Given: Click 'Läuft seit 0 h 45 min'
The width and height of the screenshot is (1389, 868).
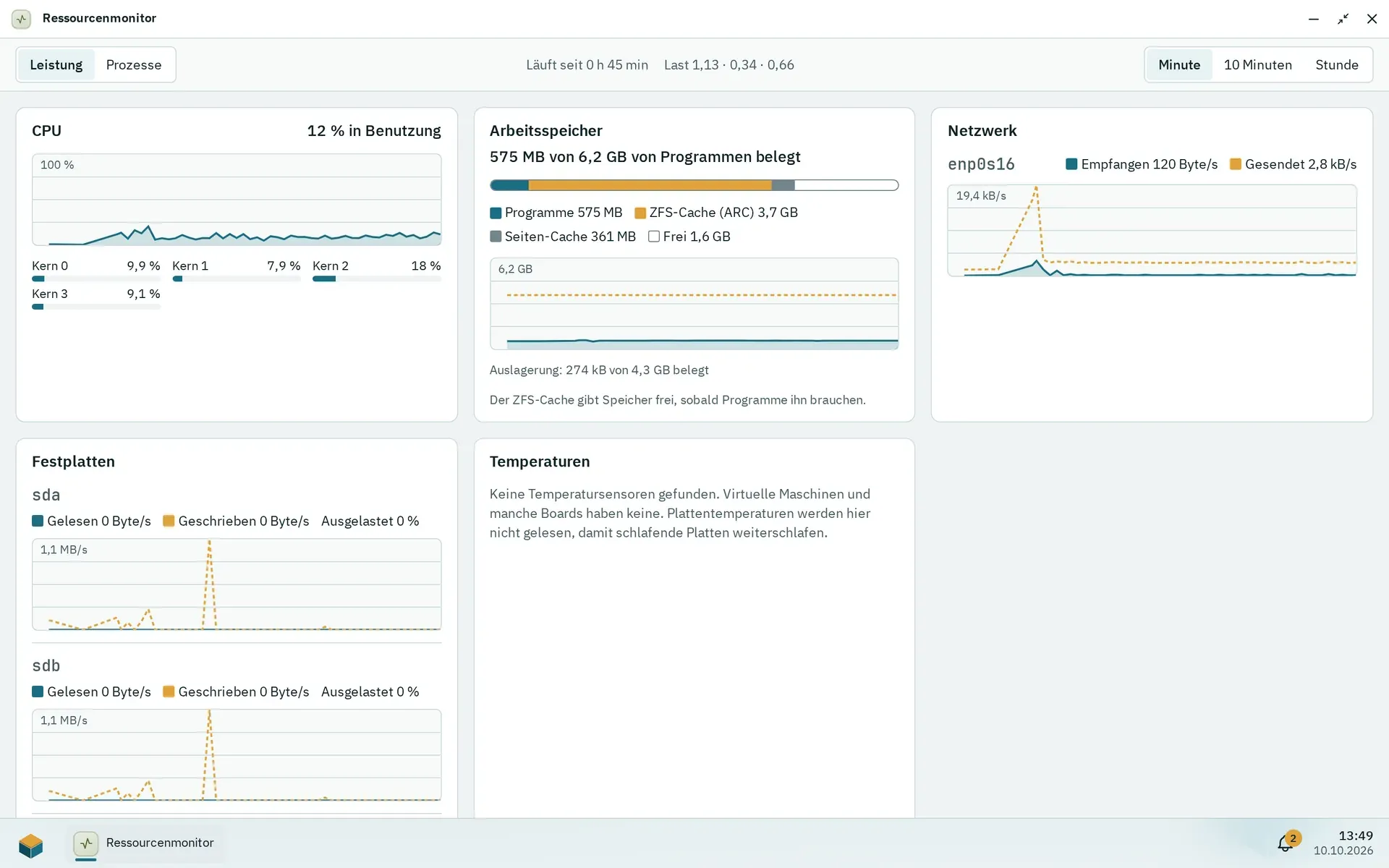Looking at the screenshot, I should (x=587, y=65).
